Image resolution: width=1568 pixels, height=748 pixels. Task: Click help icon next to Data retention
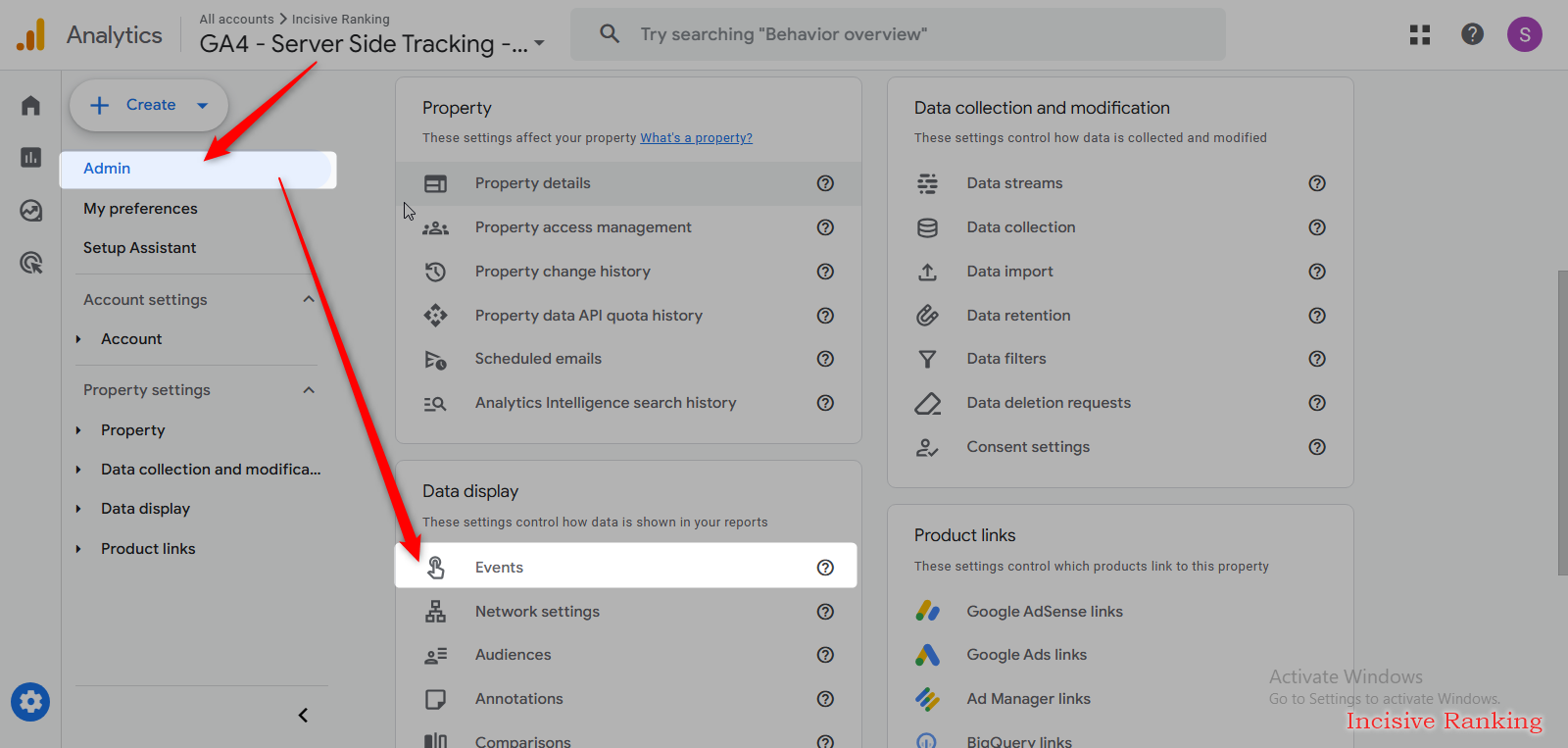click(1317, 316)
